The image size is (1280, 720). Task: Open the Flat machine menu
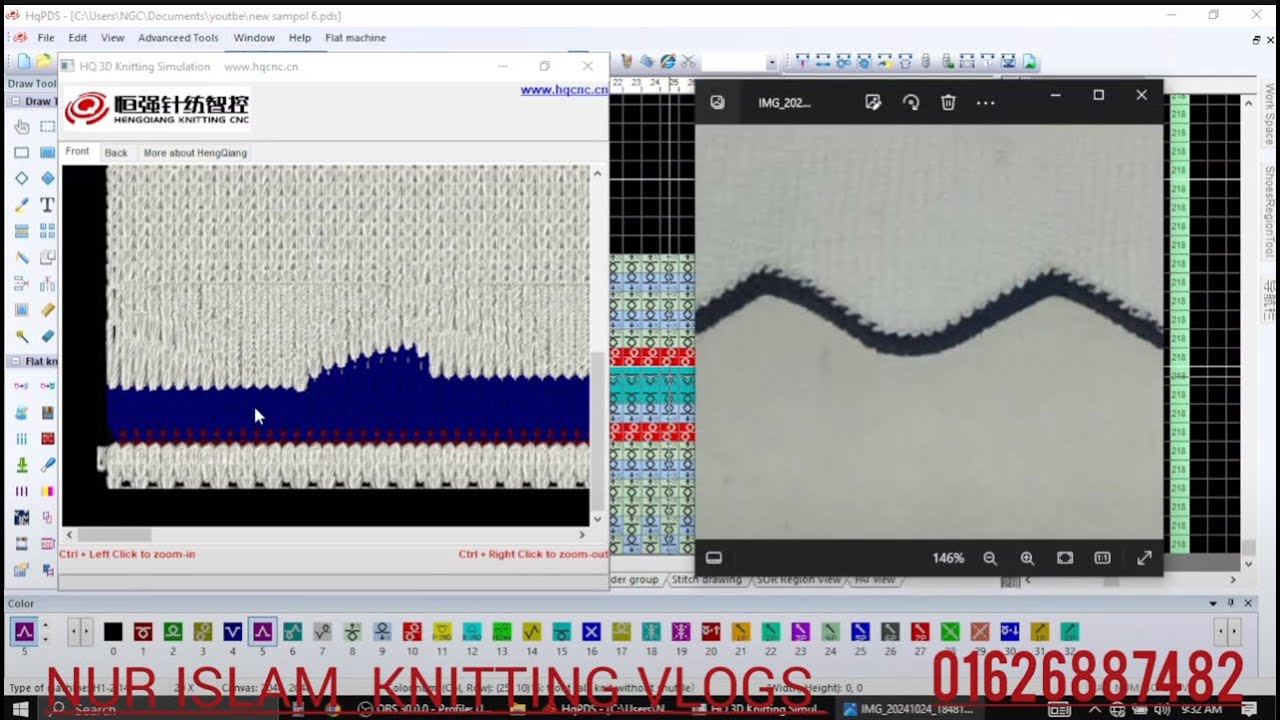[355, 38]
